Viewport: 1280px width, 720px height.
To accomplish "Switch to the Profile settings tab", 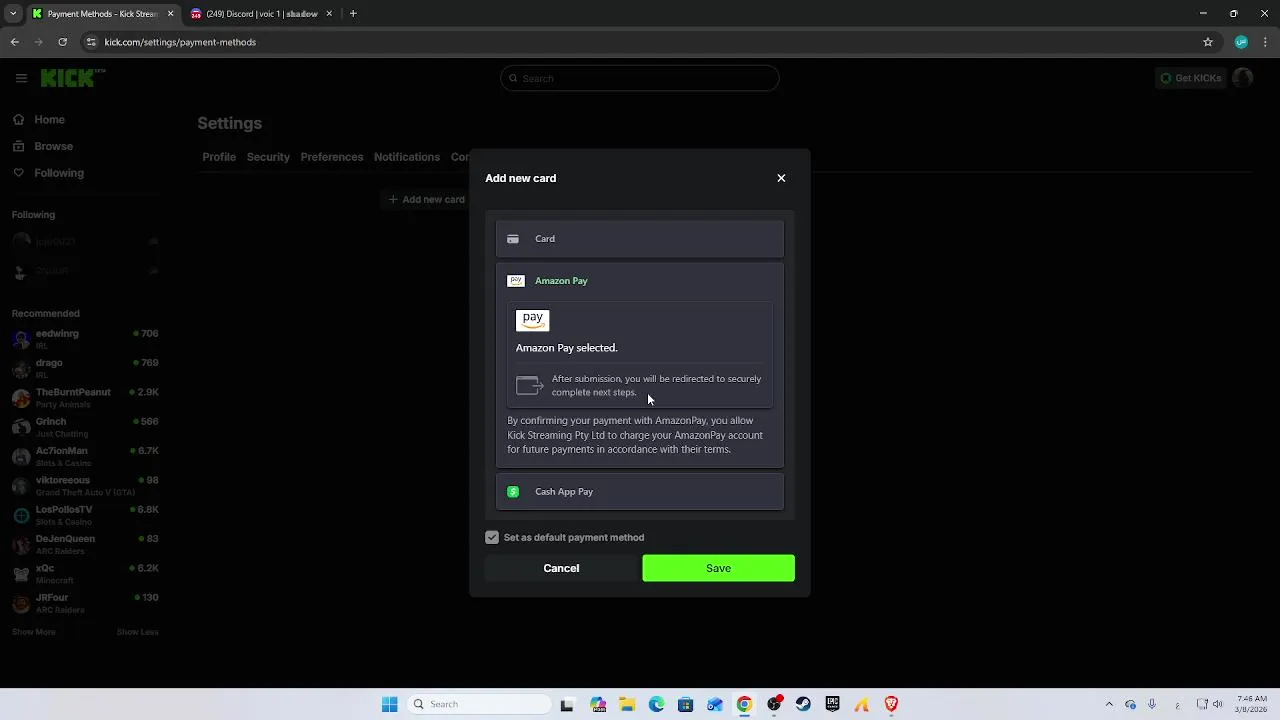I will 219,157.
